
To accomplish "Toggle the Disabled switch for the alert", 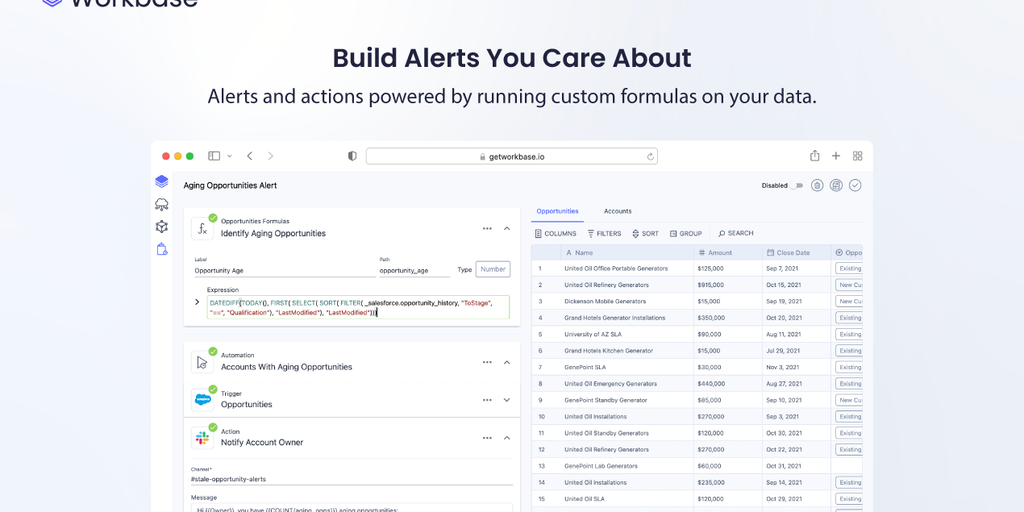I will [x=797, y=185].
